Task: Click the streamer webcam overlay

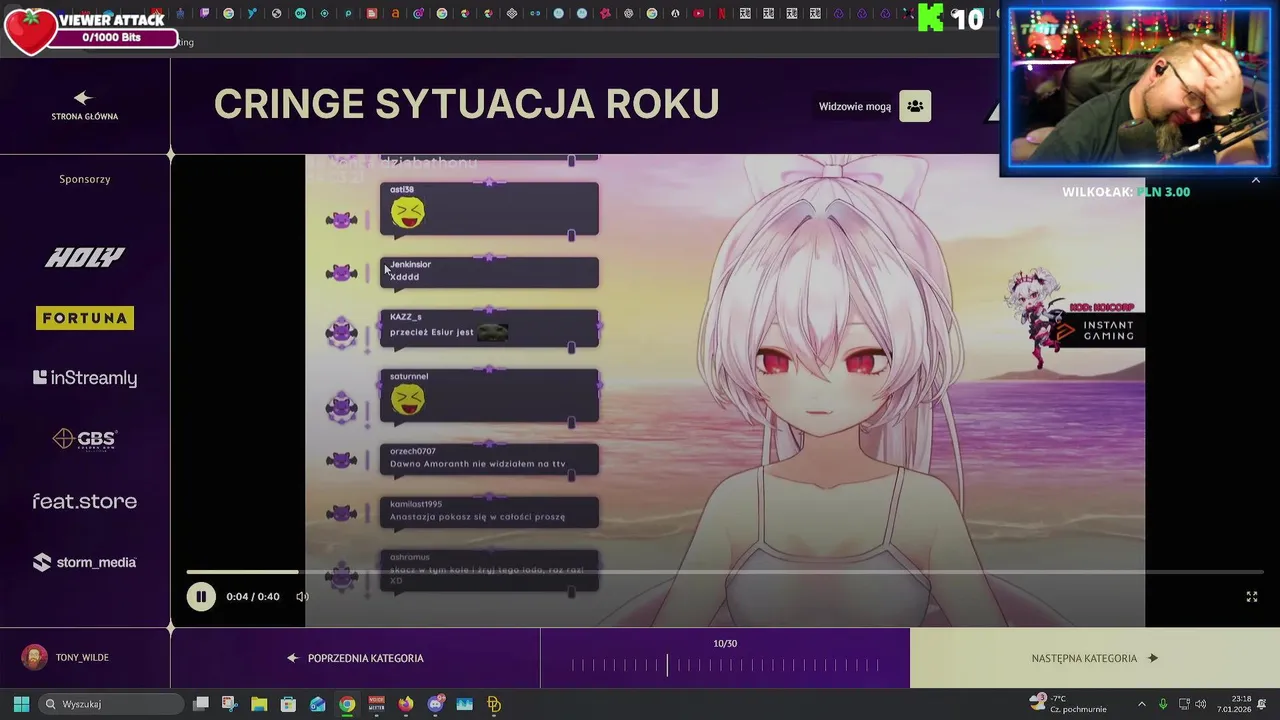Action: pos(1139,88)
